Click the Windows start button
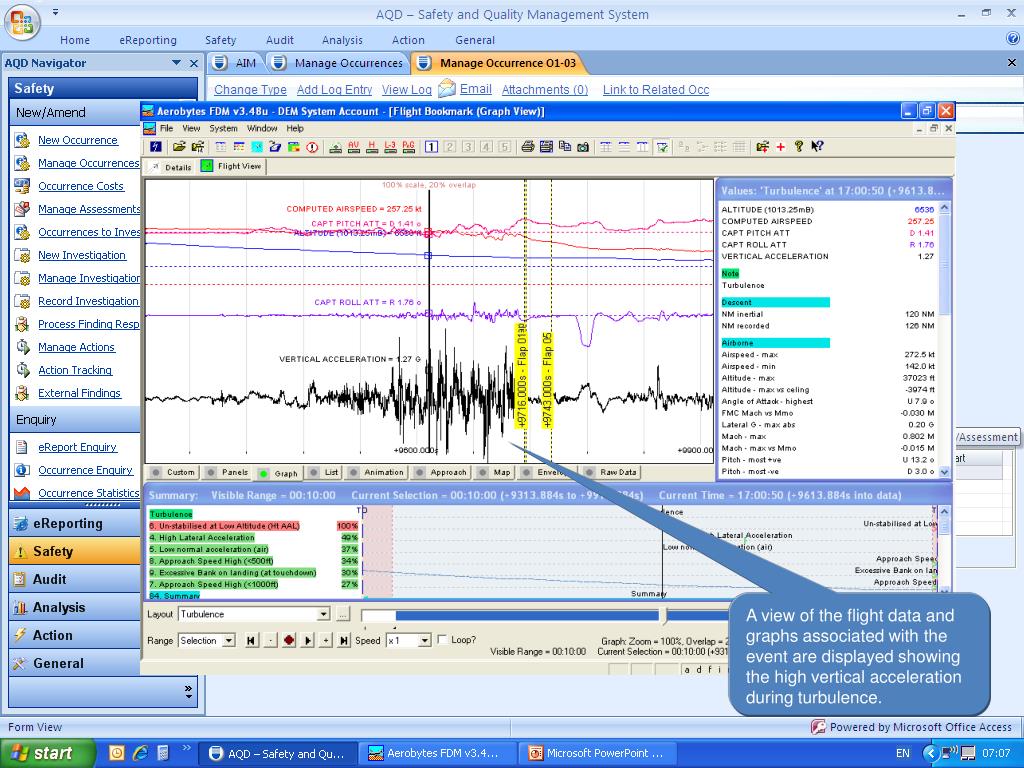Image resolution: width=1024 pixels, height=768 pixels. [47, 753]
